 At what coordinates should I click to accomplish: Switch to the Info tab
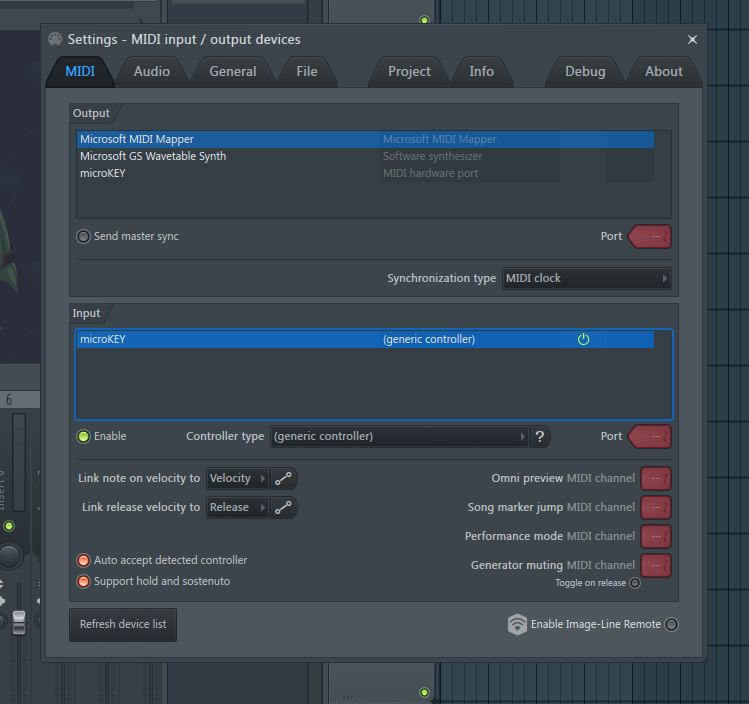coord(482,72)
